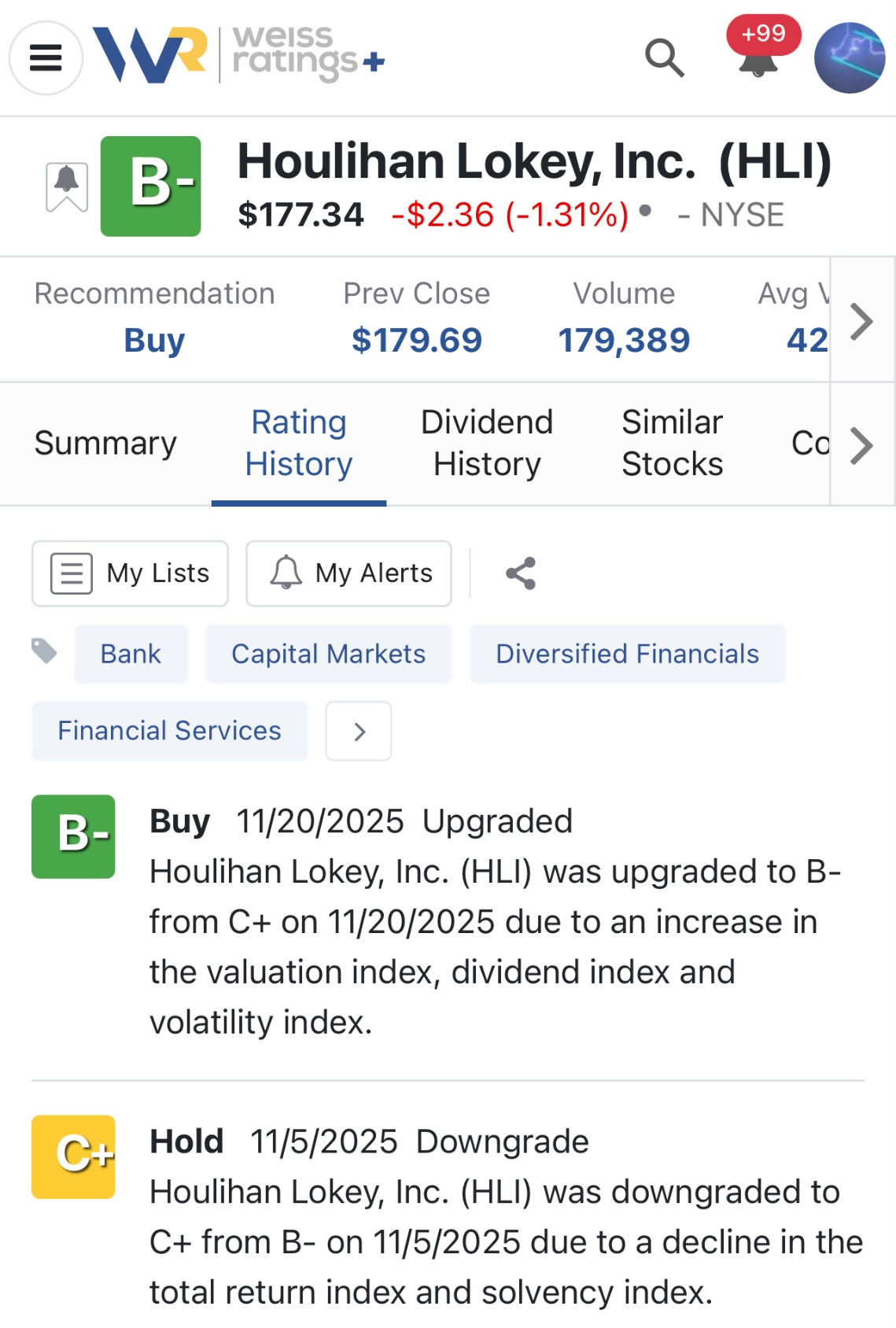Open the Dividend History tab
Screen dimensions: 896x1328
click(487, 444)
